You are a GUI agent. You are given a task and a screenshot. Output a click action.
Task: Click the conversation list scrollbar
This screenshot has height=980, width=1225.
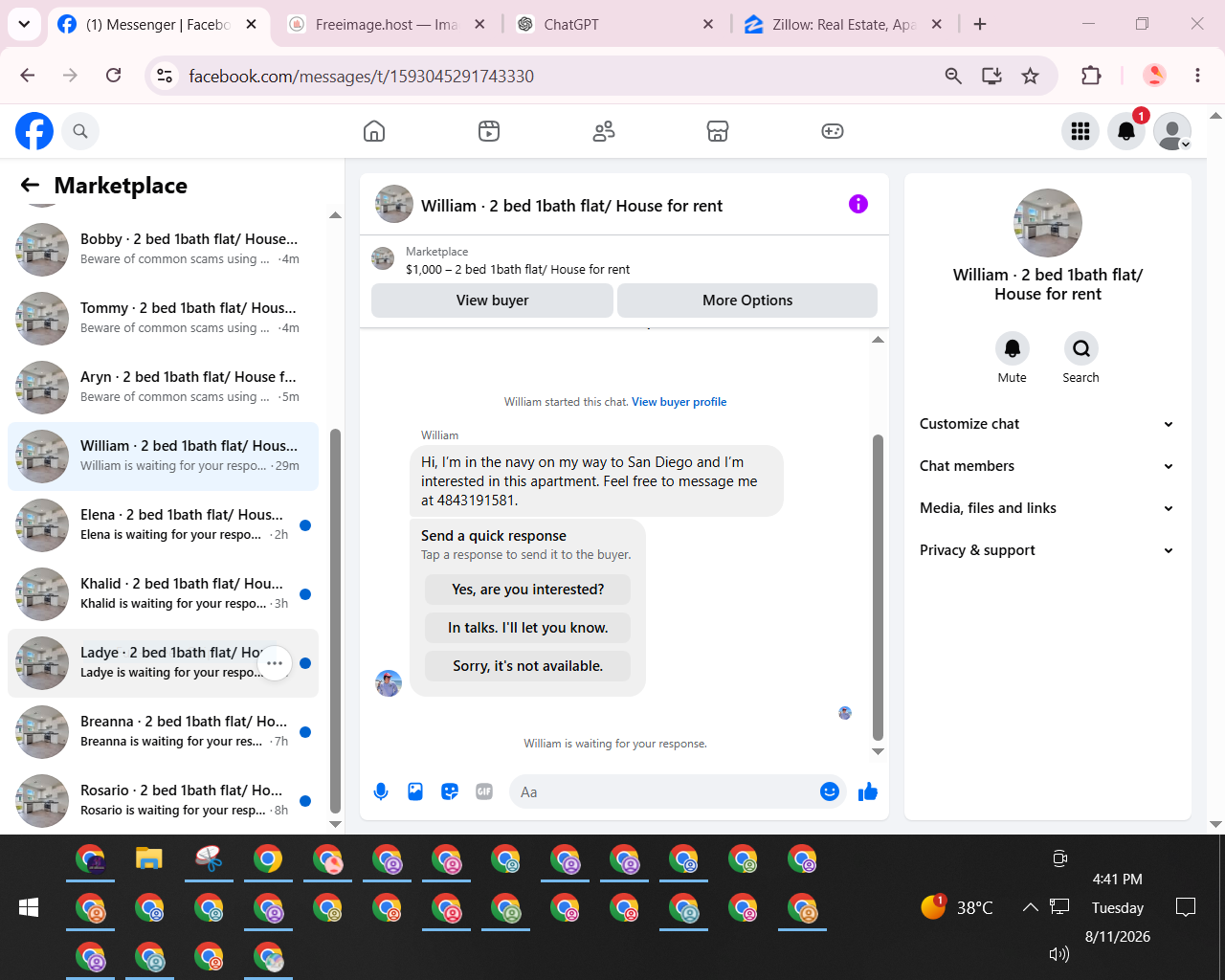[335, 620]
